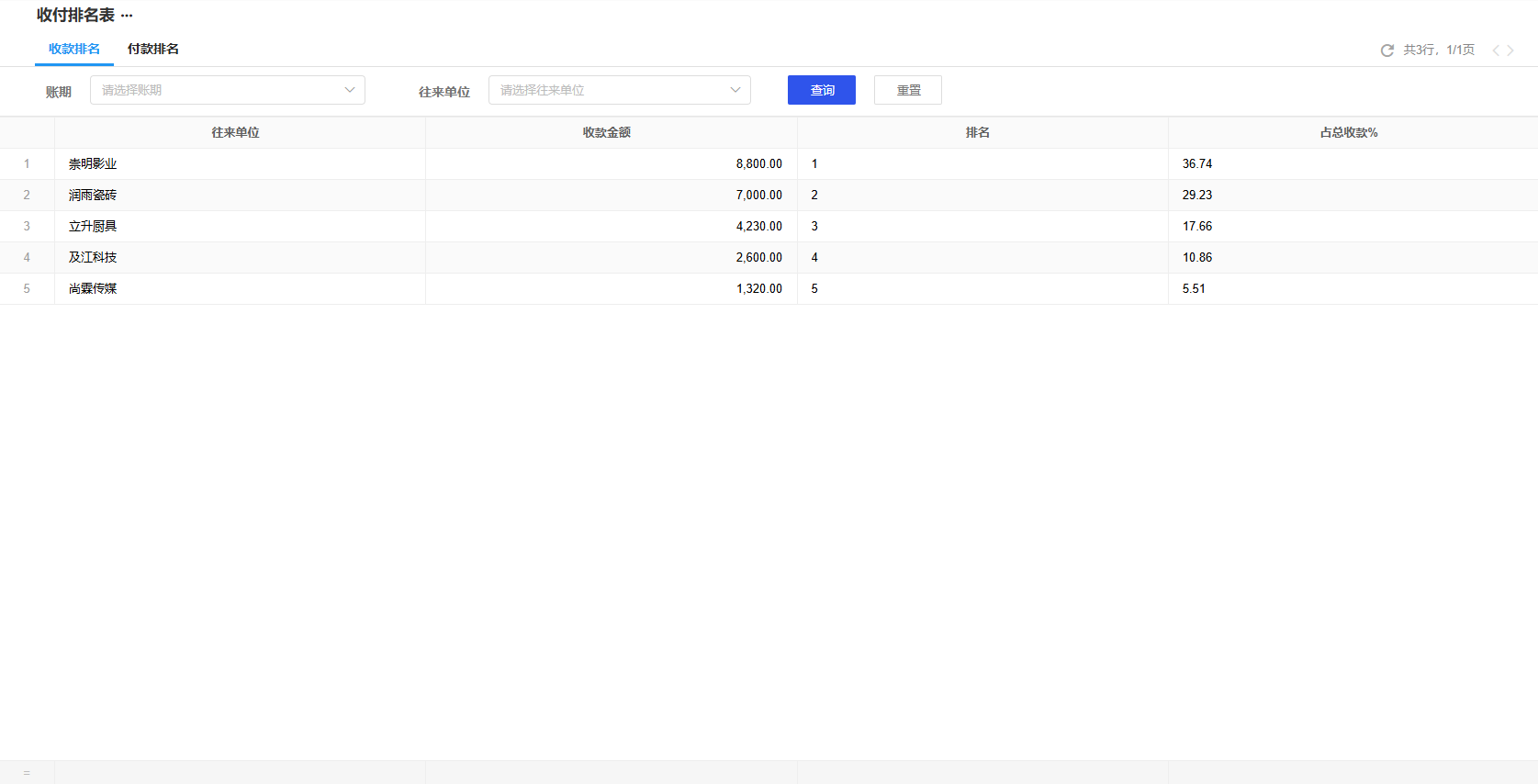Select the 润雨瓷砖 row

pyautogui.click(x=93, y=196)
